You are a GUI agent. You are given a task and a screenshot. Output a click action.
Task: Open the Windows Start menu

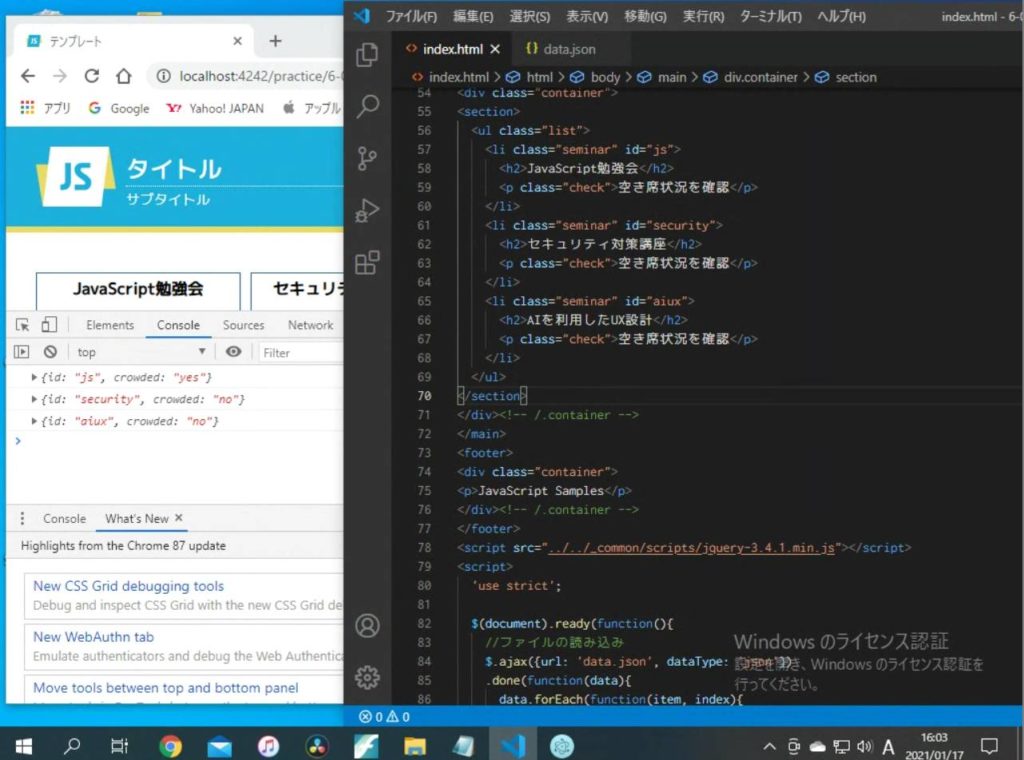[x=24, y=745]
